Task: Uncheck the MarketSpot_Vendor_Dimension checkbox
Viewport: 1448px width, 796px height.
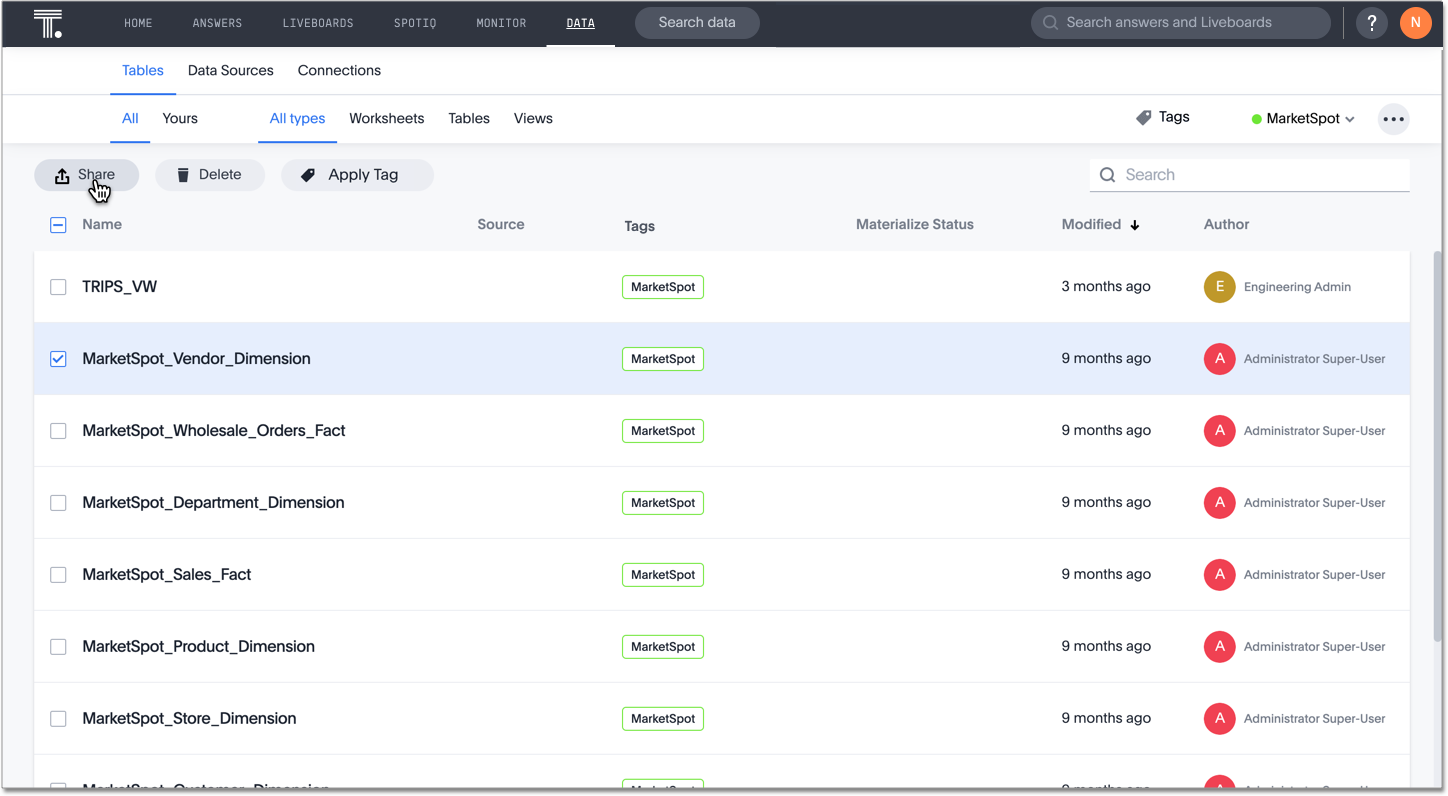Action: (58, 359)
